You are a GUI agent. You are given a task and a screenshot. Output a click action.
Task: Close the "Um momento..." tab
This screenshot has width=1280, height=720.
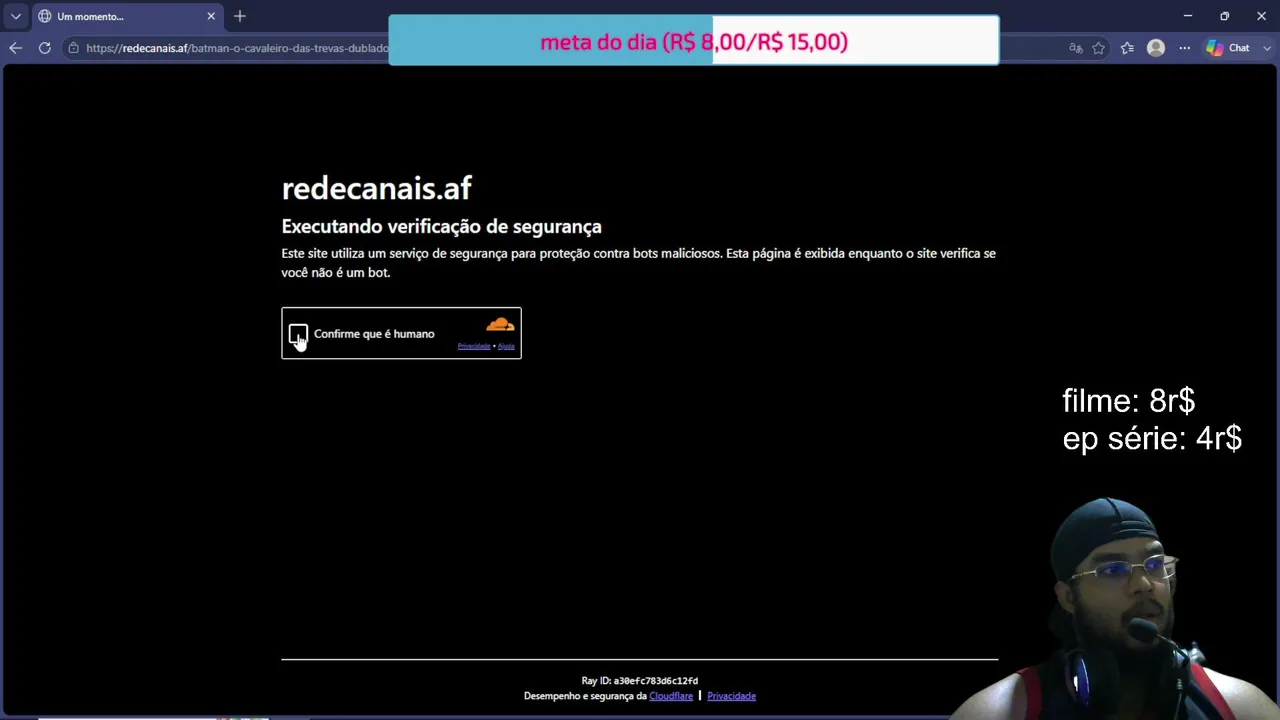coord(211,16)
